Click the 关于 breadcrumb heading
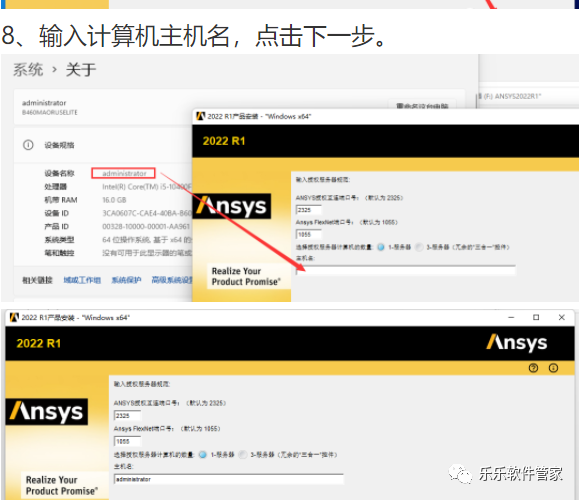Screen dimensions: 581x500 (81, 70)
